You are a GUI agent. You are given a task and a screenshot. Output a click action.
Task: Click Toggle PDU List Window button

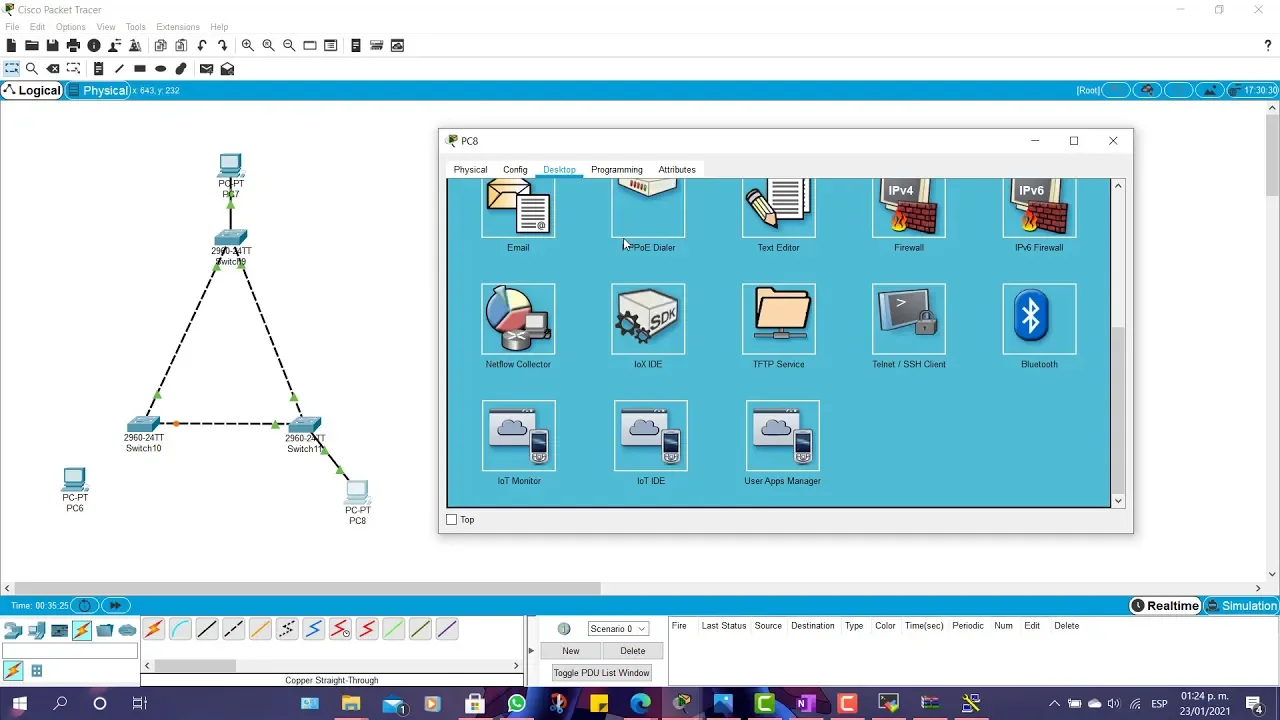601,673
